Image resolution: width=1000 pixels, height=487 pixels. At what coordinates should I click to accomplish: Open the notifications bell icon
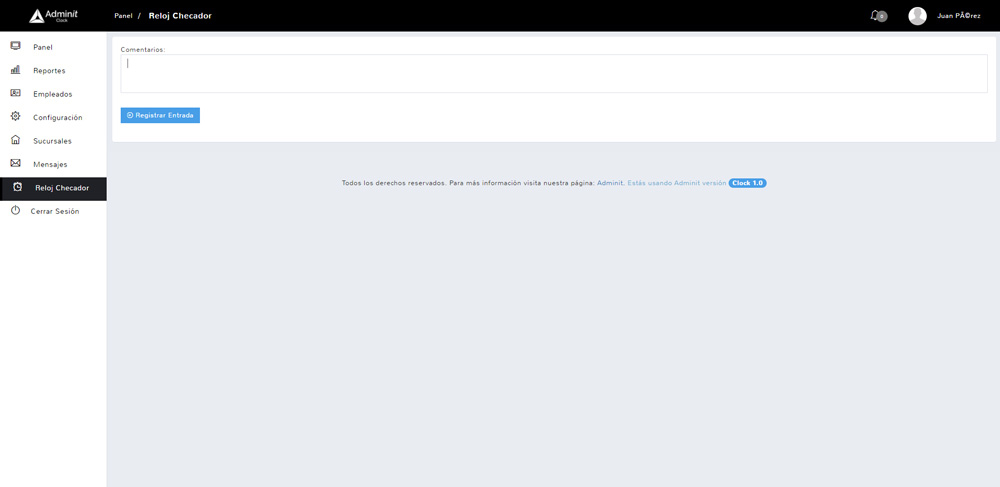[876, 16]
